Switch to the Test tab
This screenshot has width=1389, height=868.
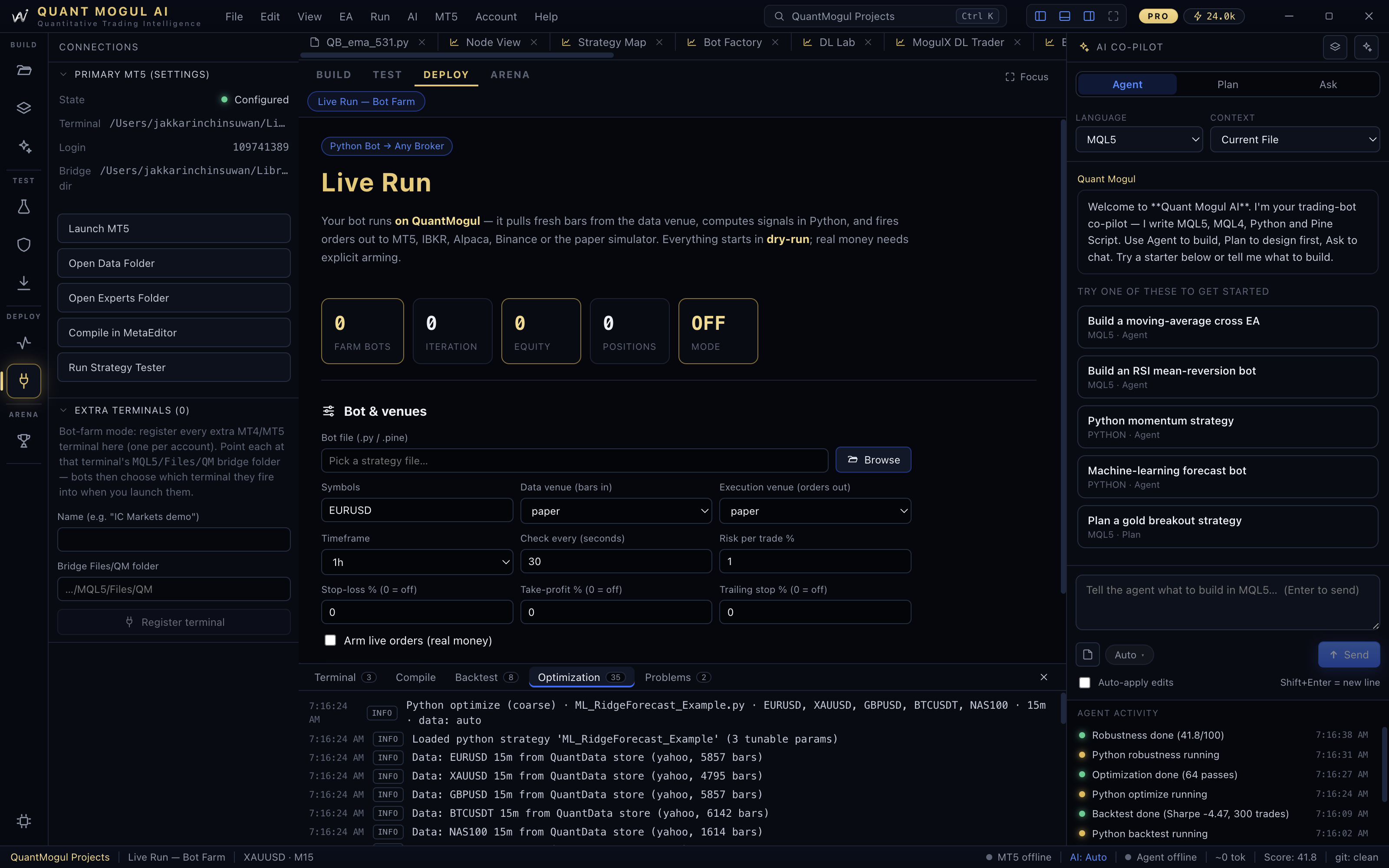coord(387,75)
